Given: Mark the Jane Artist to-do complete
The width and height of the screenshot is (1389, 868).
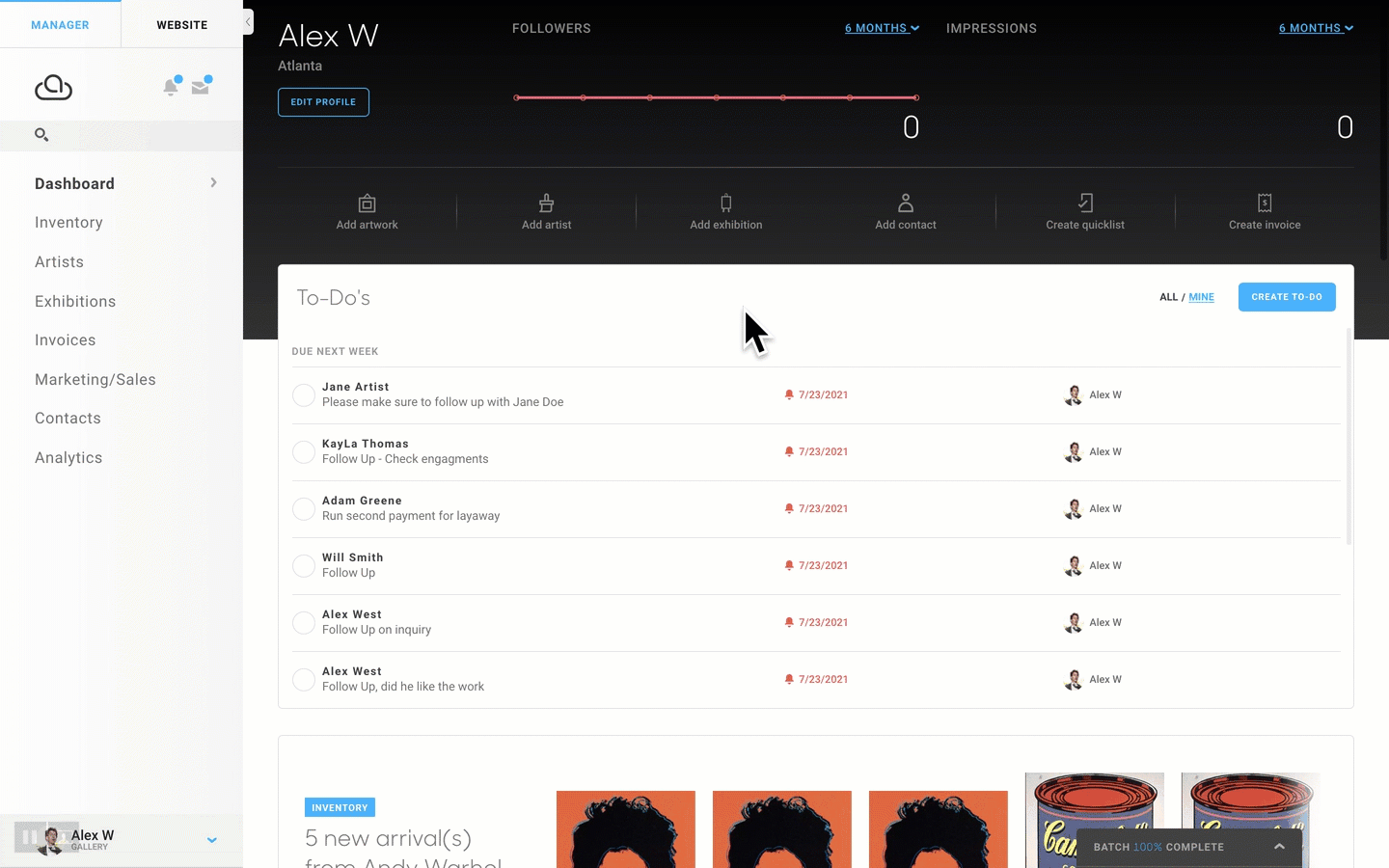Looking at the screenshot, I should 304,395.
